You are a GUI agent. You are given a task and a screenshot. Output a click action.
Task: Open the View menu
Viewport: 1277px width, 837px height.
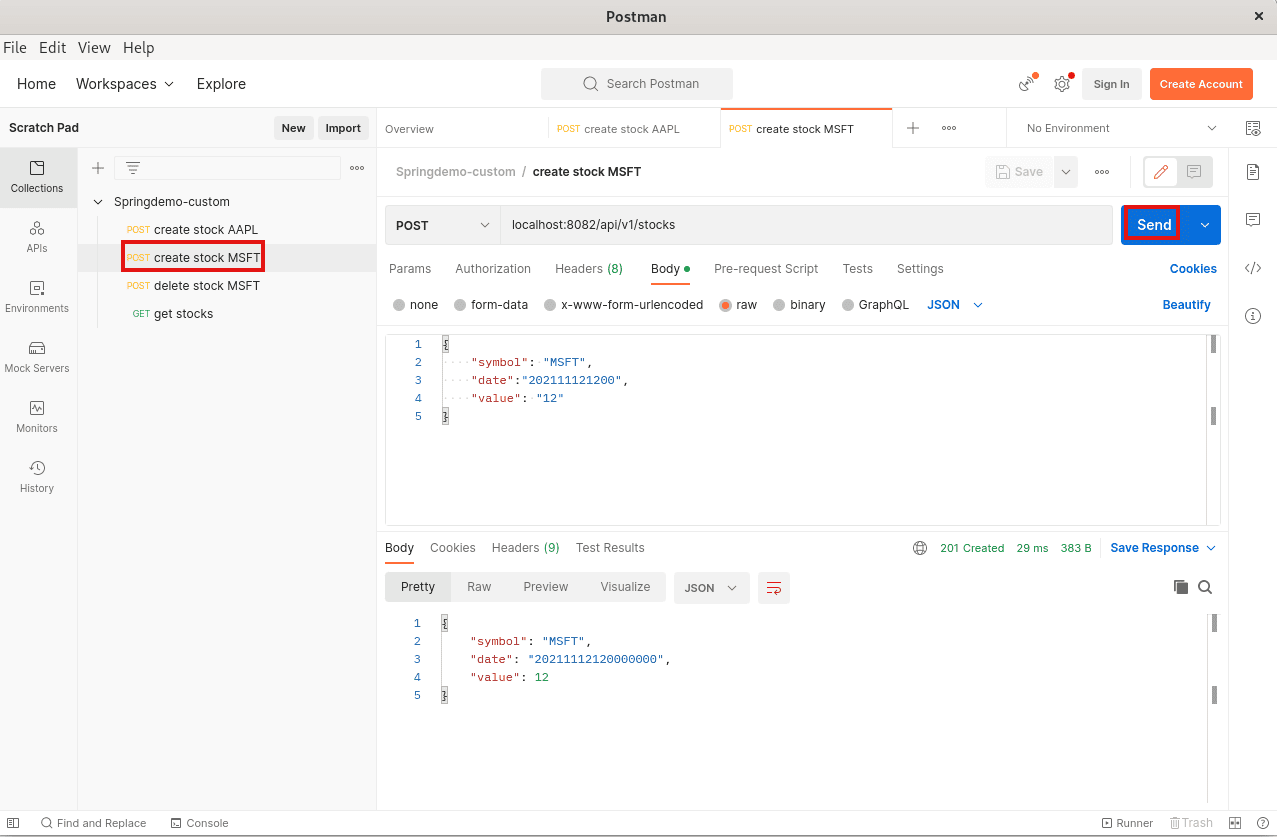94,48
